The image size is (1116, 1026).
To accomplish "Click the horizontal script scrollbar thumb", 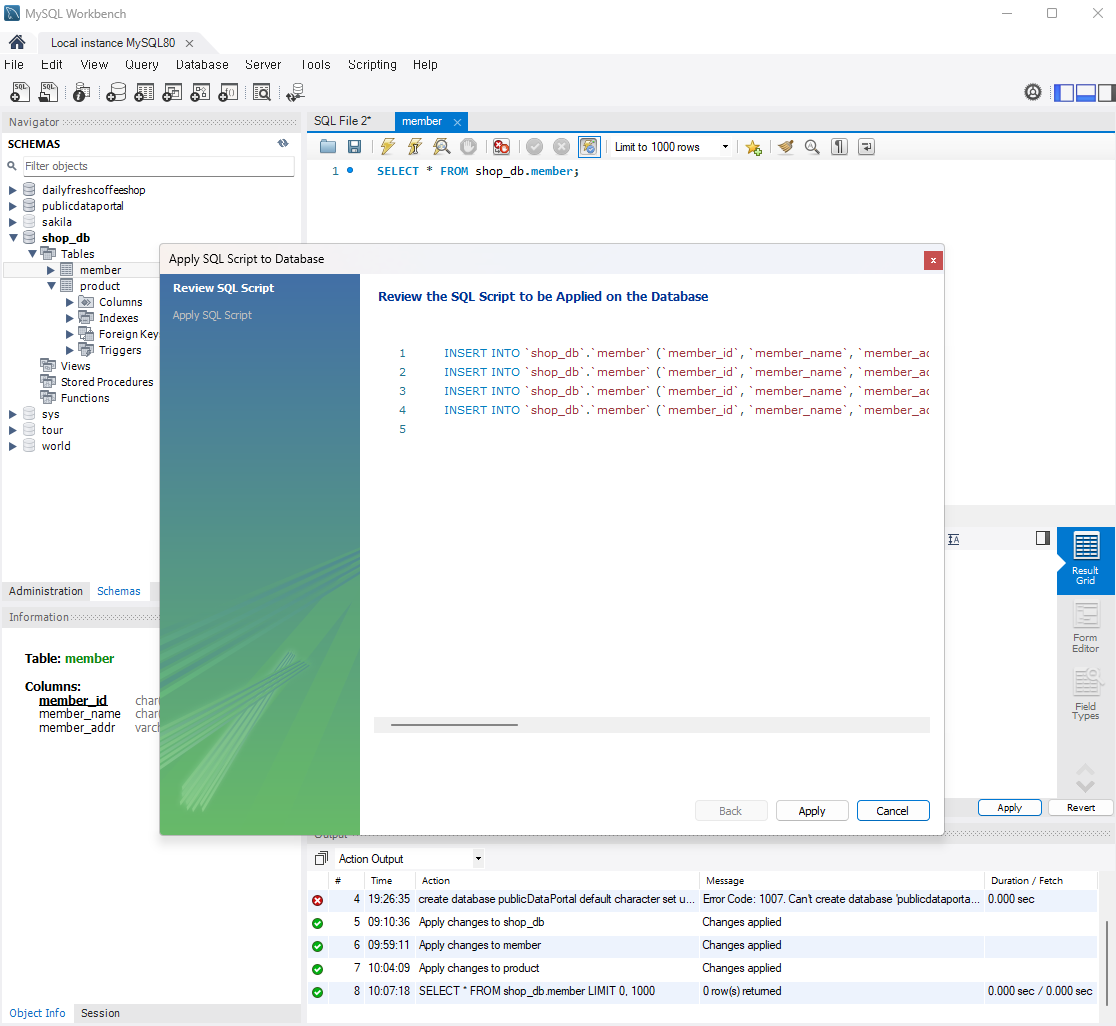I will click(x=454, y=724).
